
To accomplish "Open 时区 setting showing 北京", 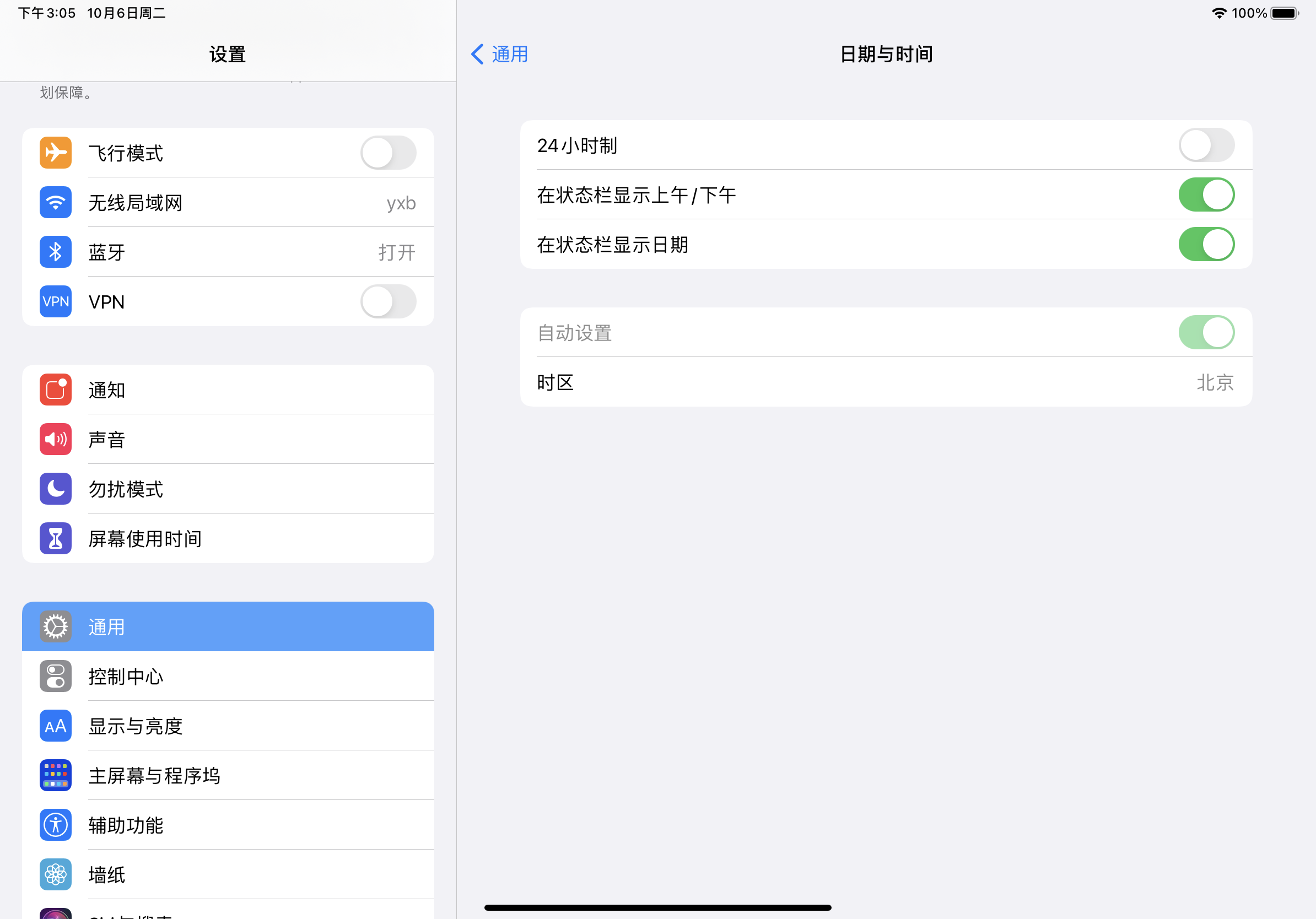I will [x=886, y=382].
